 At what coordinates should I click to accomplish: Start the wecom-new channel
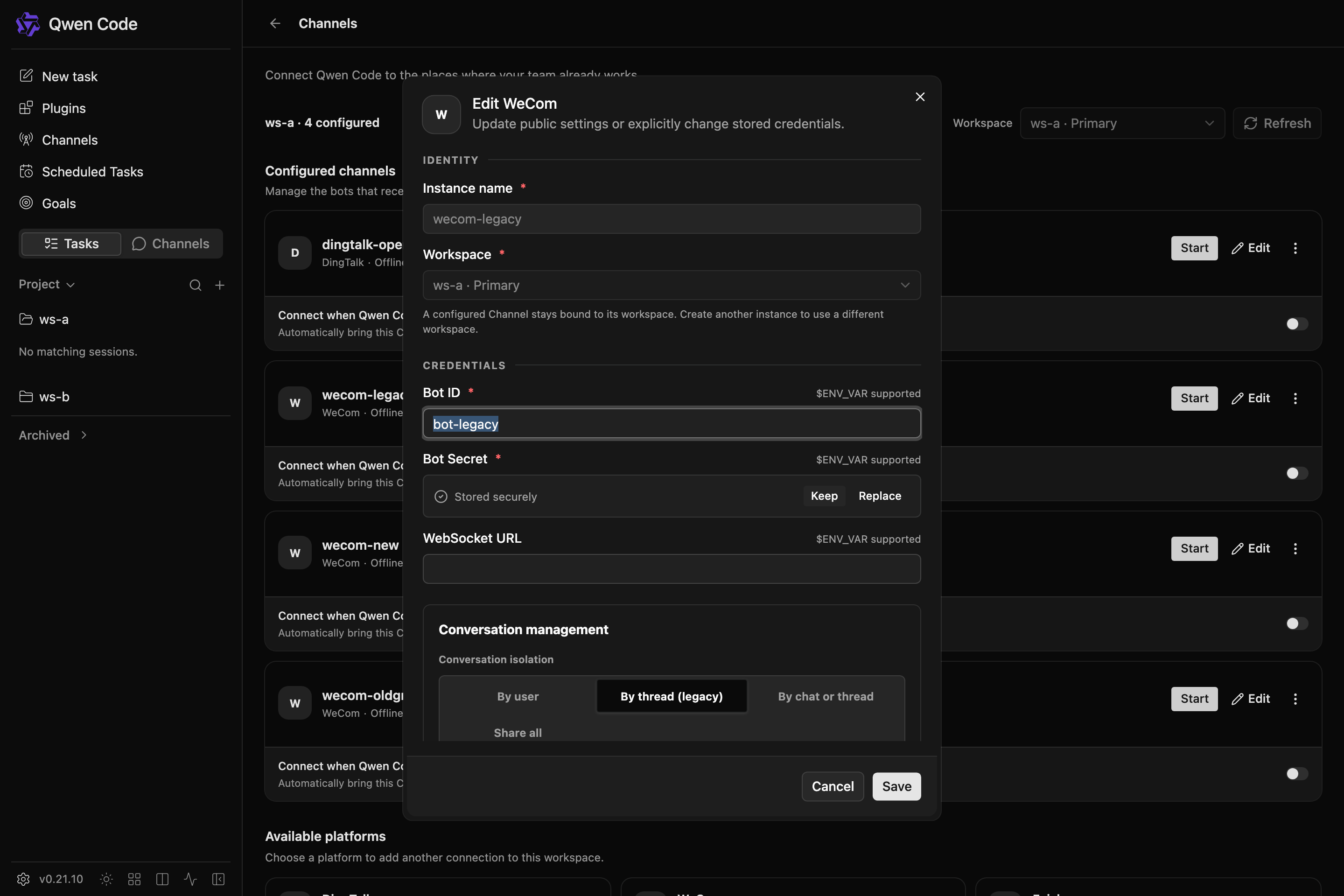pos(1194,549)
